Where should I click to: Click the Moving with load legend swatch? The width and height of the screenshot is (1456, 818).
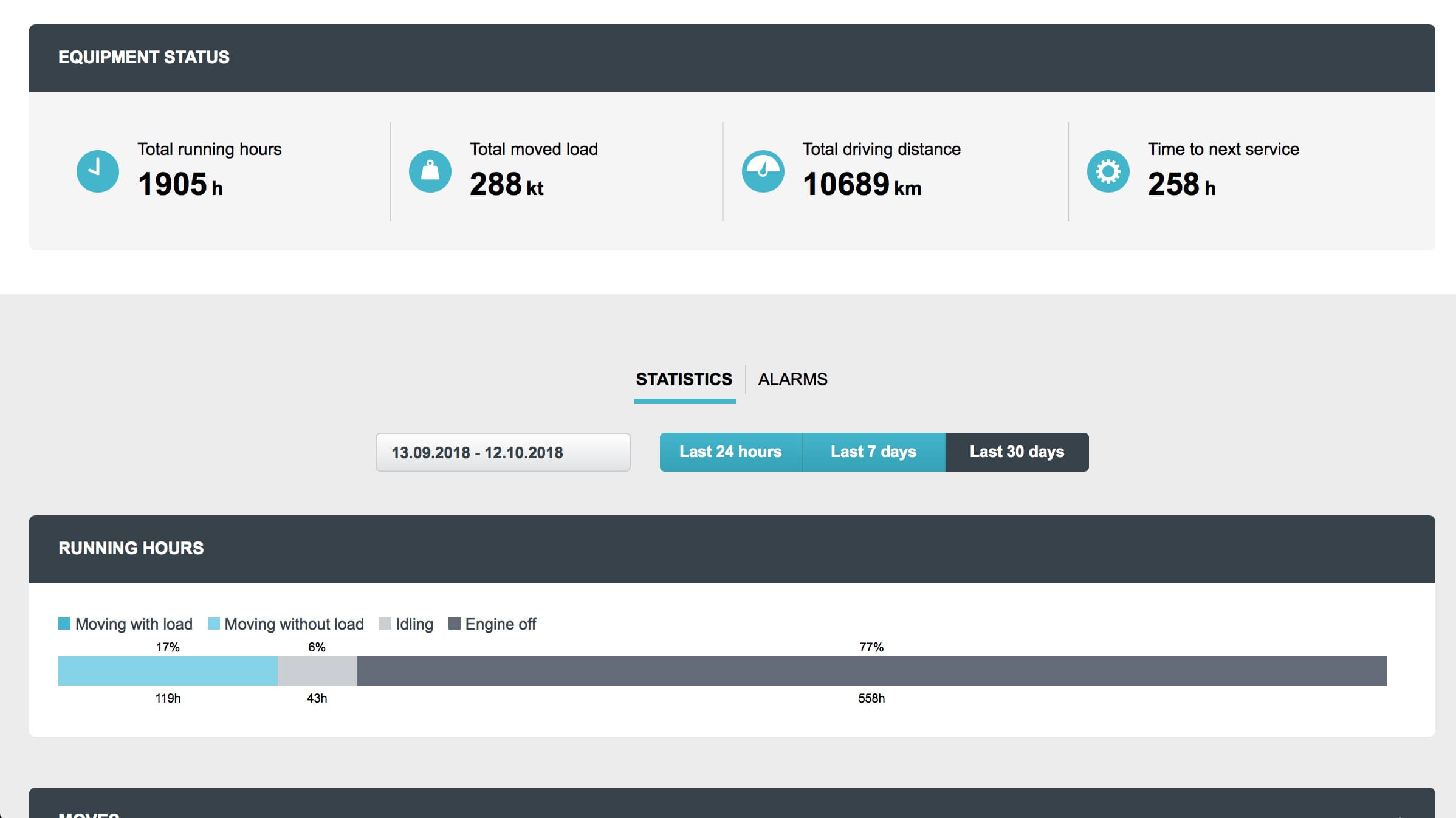(x=64, y=624)
